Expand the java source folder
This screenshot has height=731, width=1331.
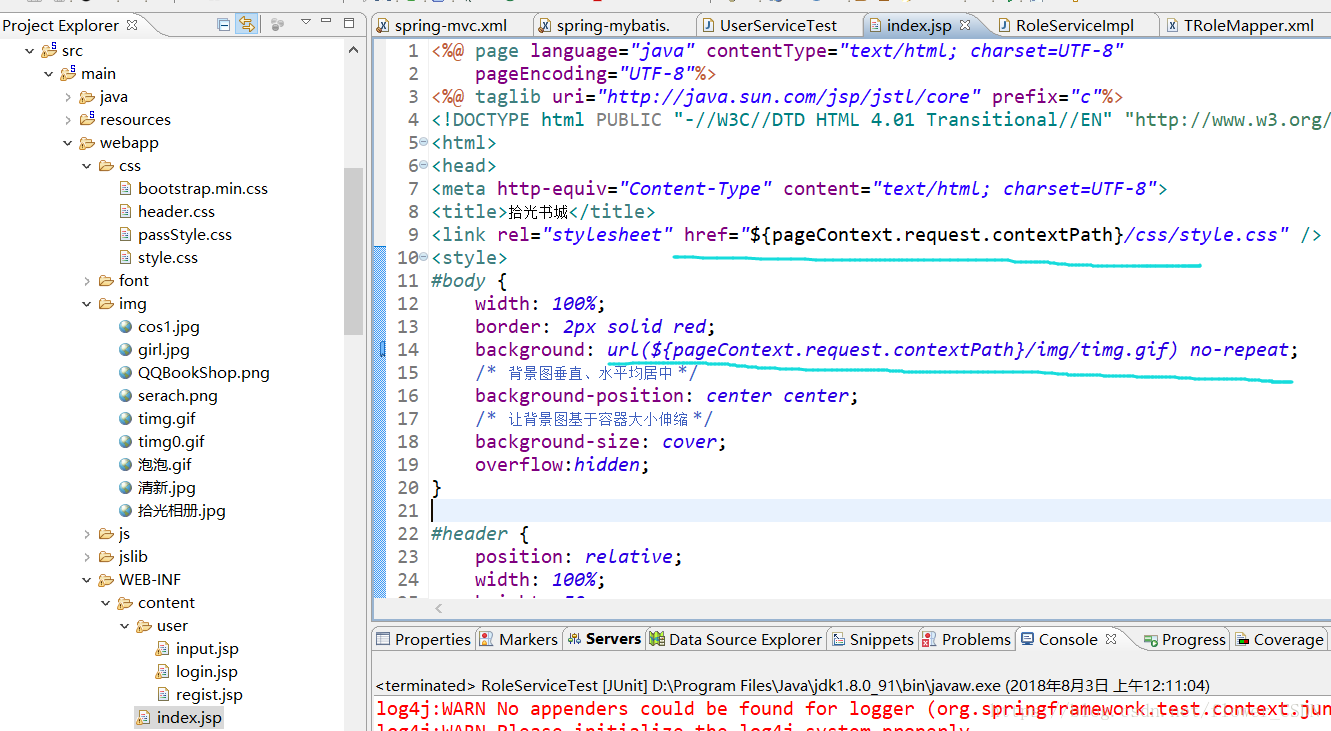click(68, 97)
